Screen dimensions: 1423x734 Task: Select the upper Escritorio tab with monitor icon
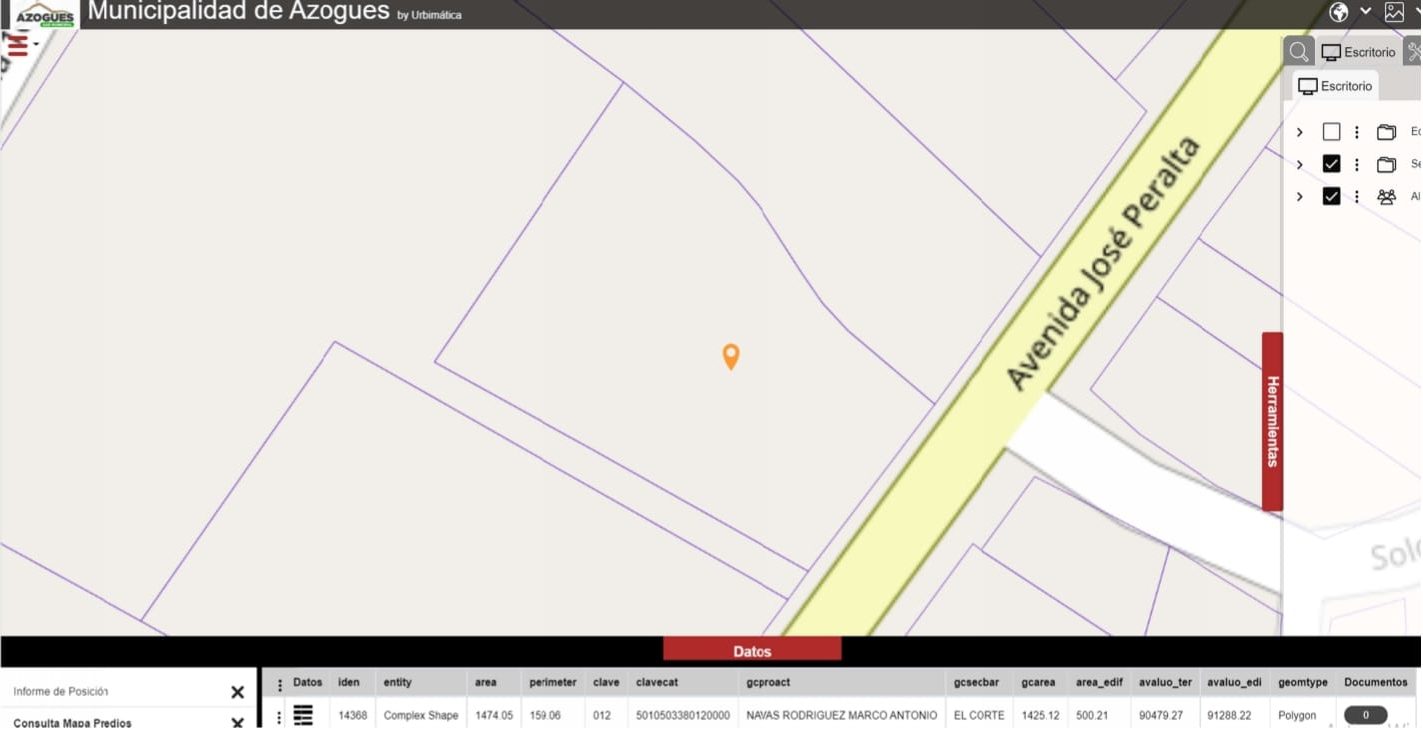1358,52
